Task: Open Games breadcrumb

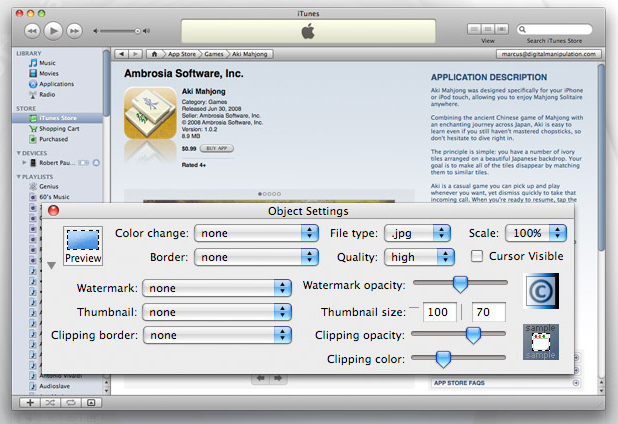Action: [214, 54]
